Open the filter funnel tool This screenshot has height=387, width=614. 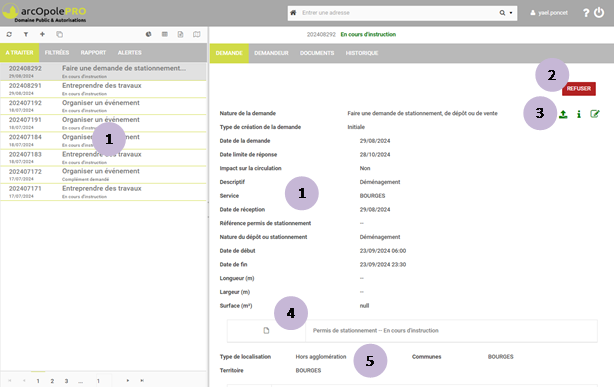tap(26, 34)
